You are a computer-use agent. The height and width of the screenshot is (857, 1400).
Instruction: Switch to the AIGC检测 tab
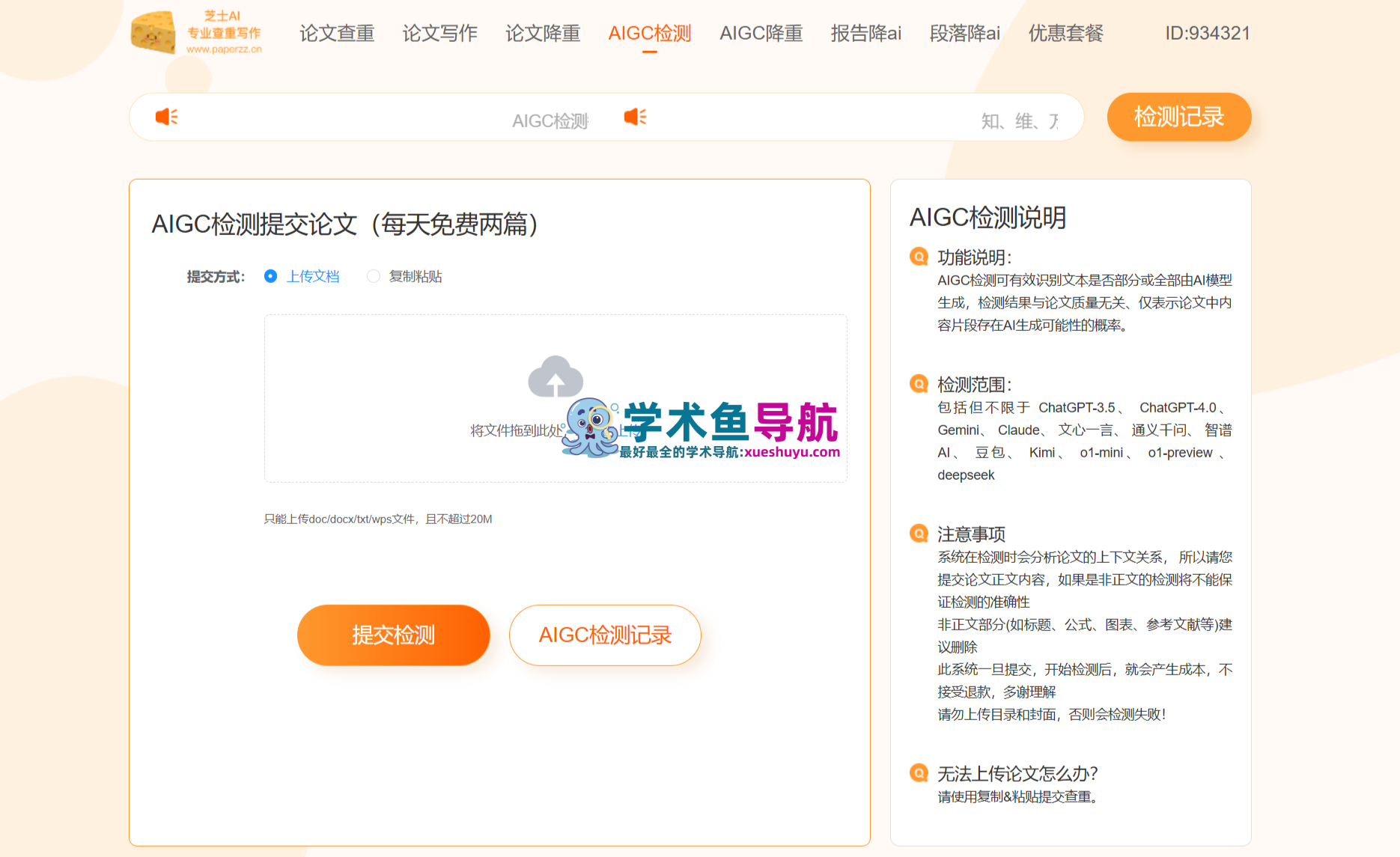[650, 33]
